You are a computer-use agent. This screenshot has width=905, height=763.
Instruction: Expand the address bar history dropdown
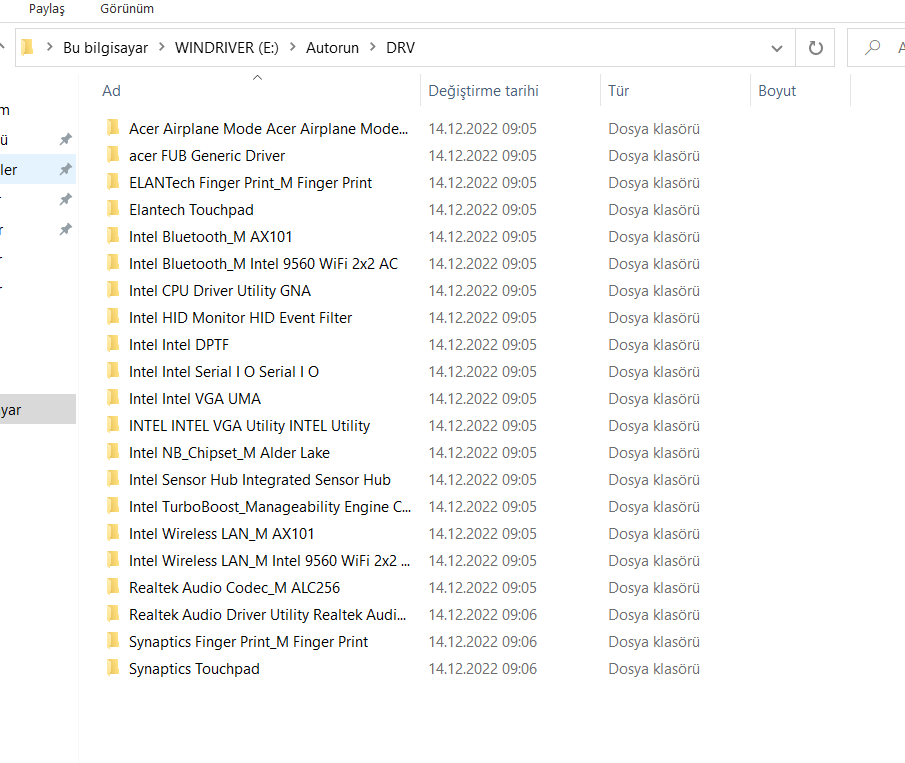pyautogui.click(x=777, y=48)
